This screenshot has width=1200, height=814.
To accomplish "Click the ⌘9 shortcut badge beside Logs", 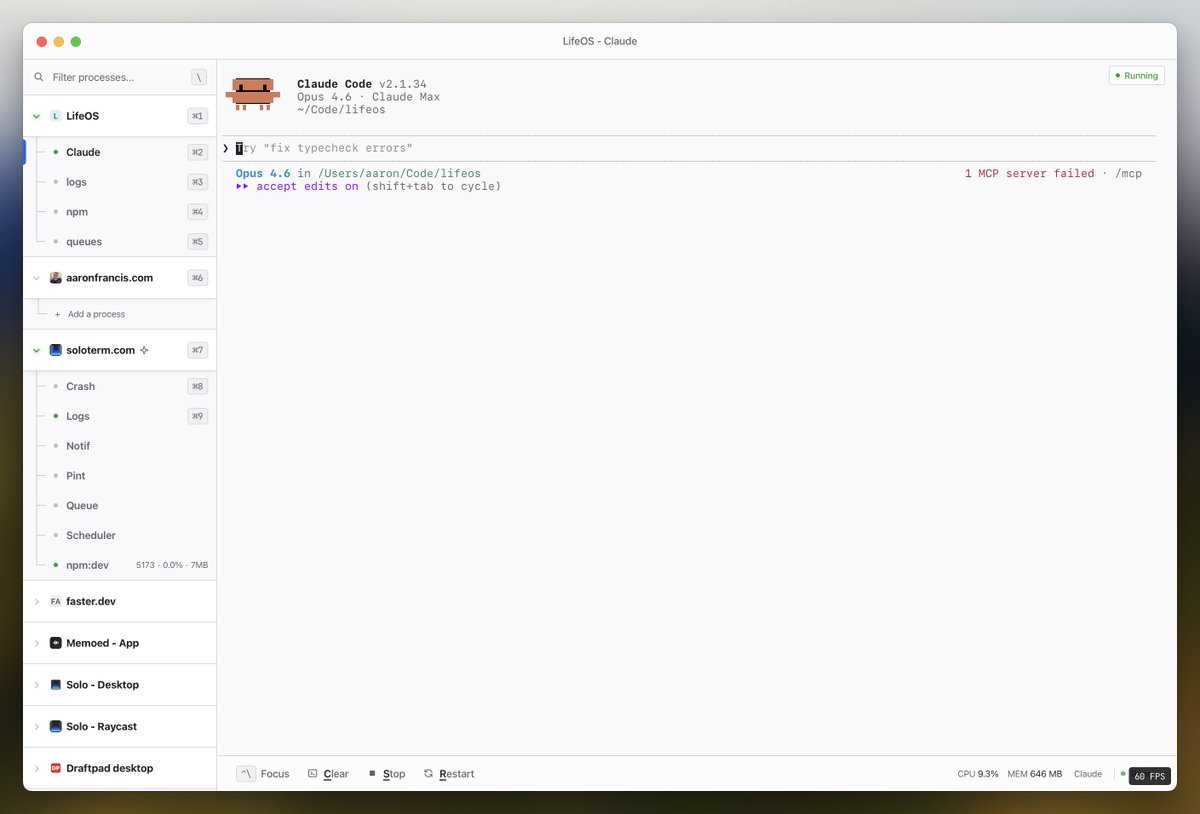I will click(198, 416).
